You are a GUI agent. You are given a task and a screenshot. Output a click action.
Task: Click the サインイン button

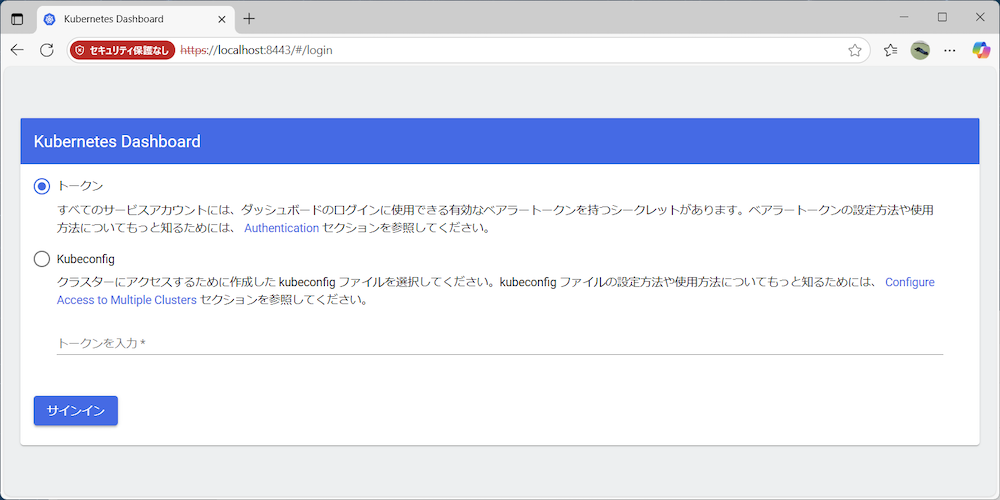point(76,411)
